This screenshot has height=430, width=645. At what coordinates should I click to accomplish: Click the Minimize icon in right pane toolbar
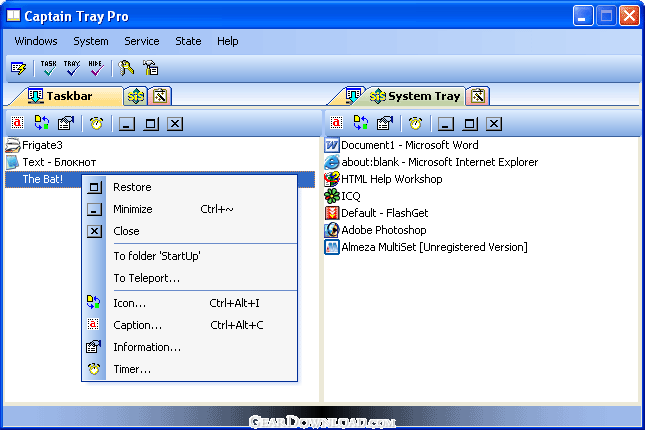(x=446, y=124)
